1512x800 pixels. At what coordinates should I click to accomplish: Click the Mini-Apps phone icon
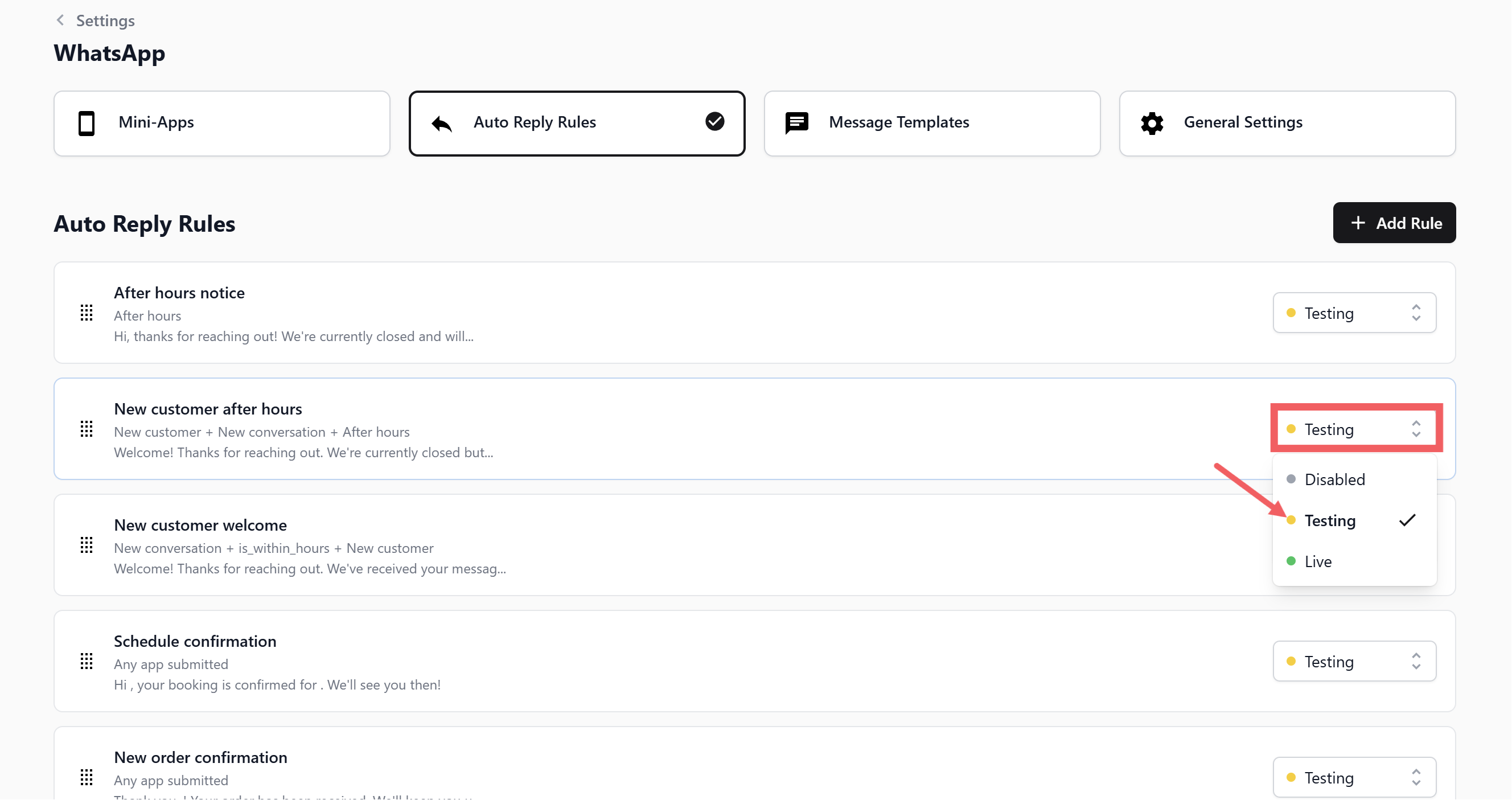point(87,123)
